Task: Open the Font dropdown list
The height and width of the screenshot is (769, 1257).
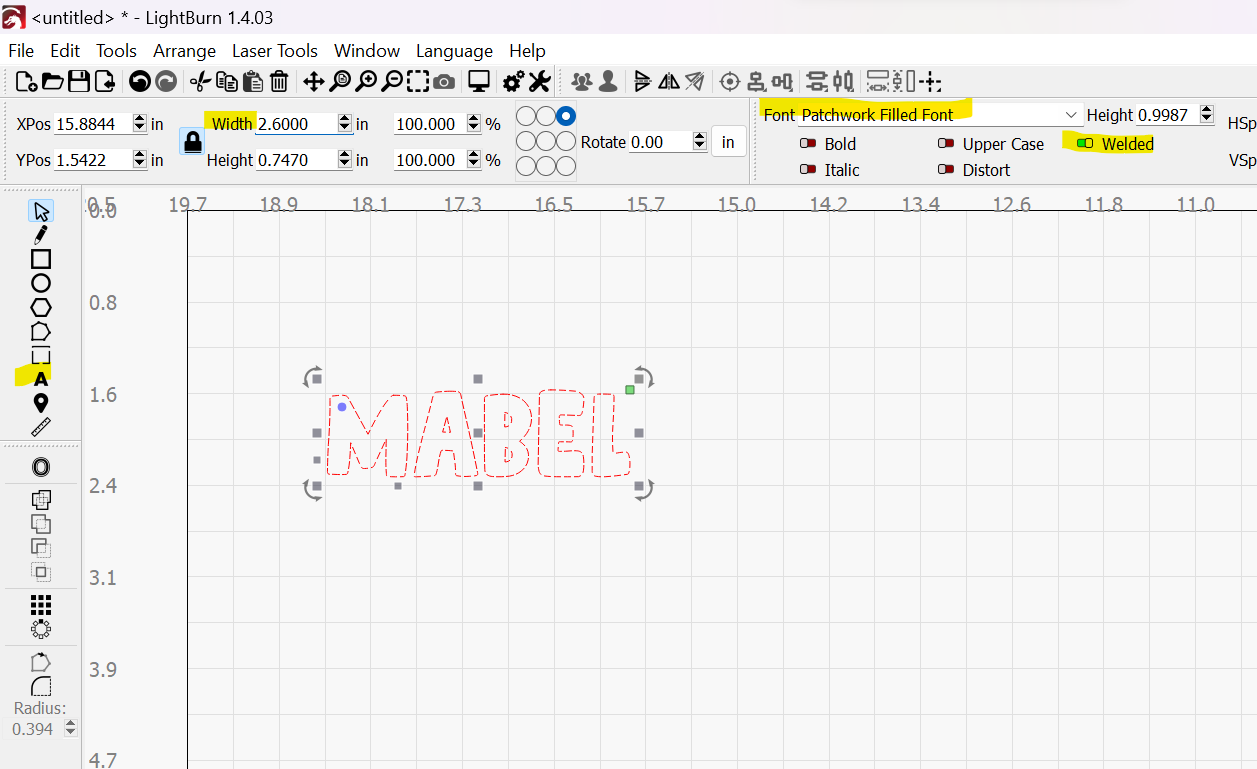Action: coord(1071,115)
